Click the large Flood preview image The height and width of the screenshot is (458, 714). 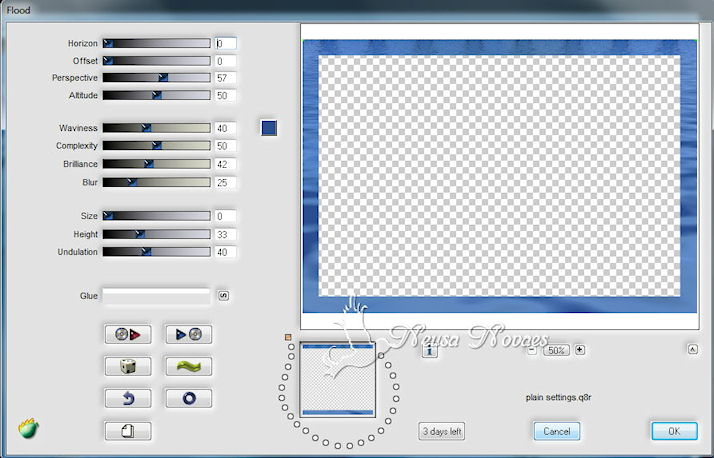tap(500, 176)
